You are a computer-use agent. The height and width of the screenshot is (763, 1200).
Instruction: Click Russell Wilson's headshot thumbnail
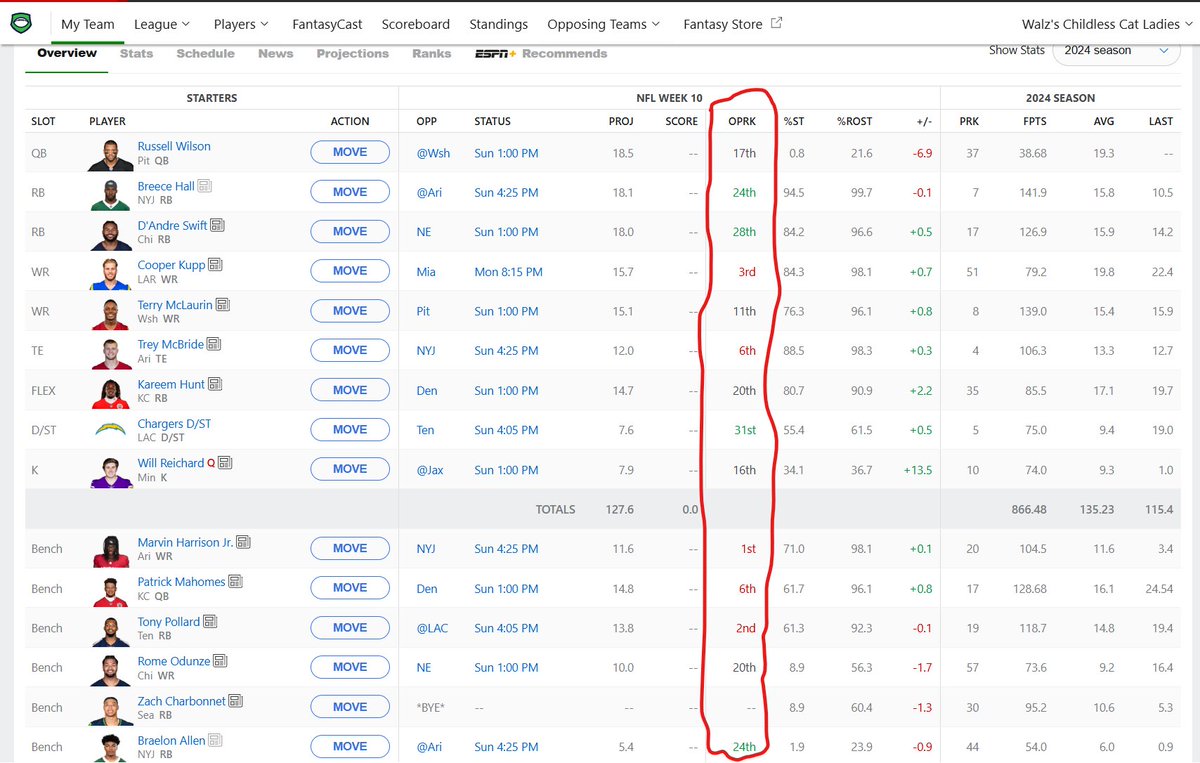pos(110,155)
